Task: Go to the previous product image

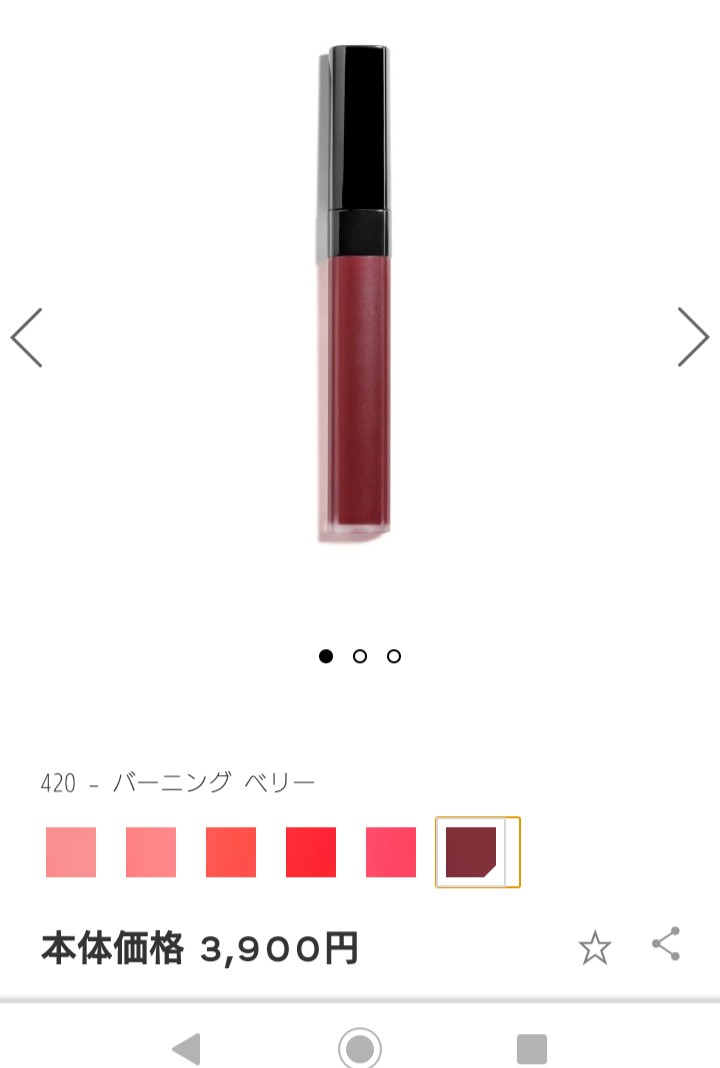Action: tap(27, 337)
